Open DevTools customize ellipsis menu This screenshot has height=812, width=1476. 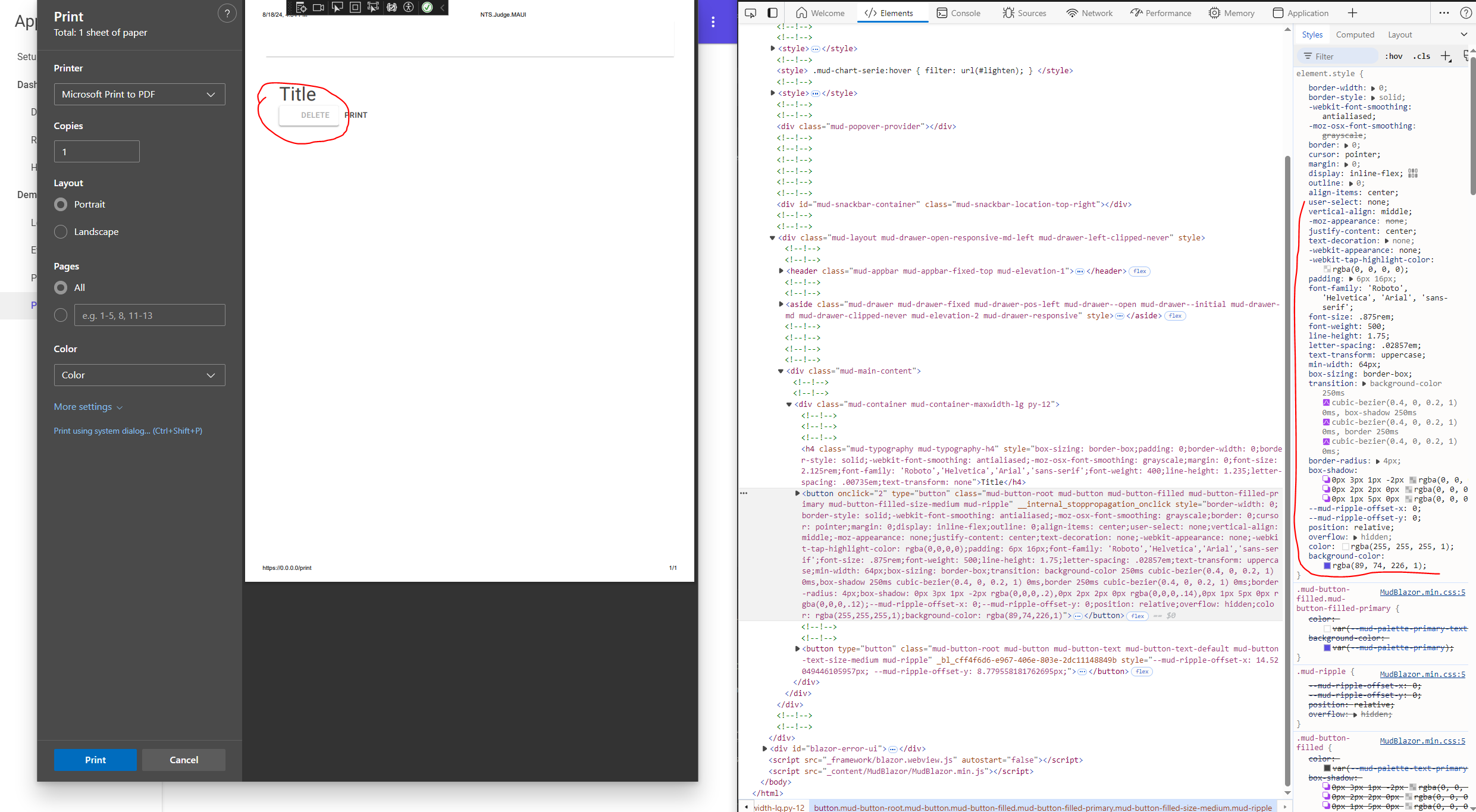coord(1444,13)
